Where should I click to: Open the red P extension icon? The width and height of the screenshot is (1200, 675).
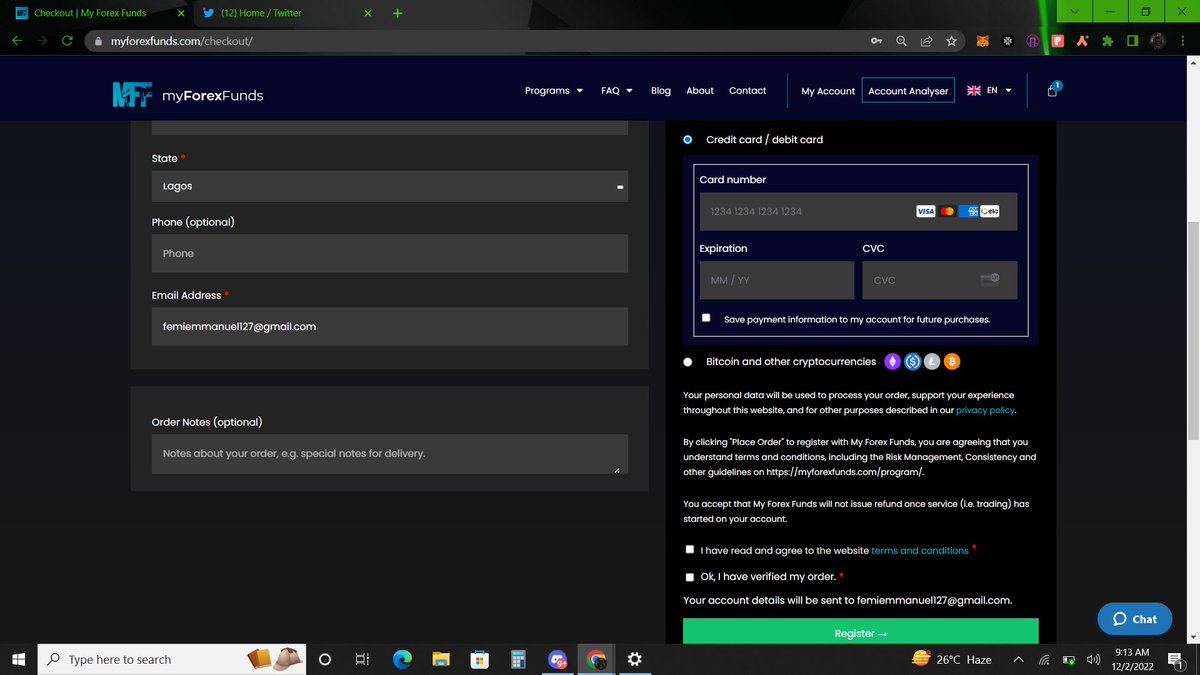[1058, 41]
